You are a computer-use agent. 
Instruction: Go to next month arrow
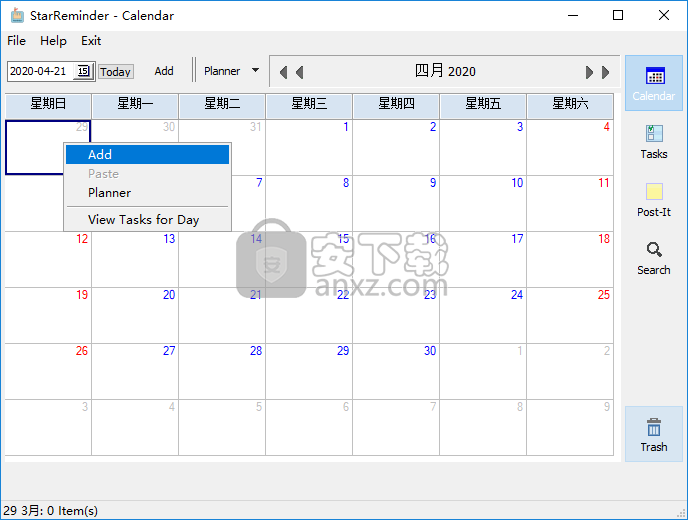tap(589, 72)
